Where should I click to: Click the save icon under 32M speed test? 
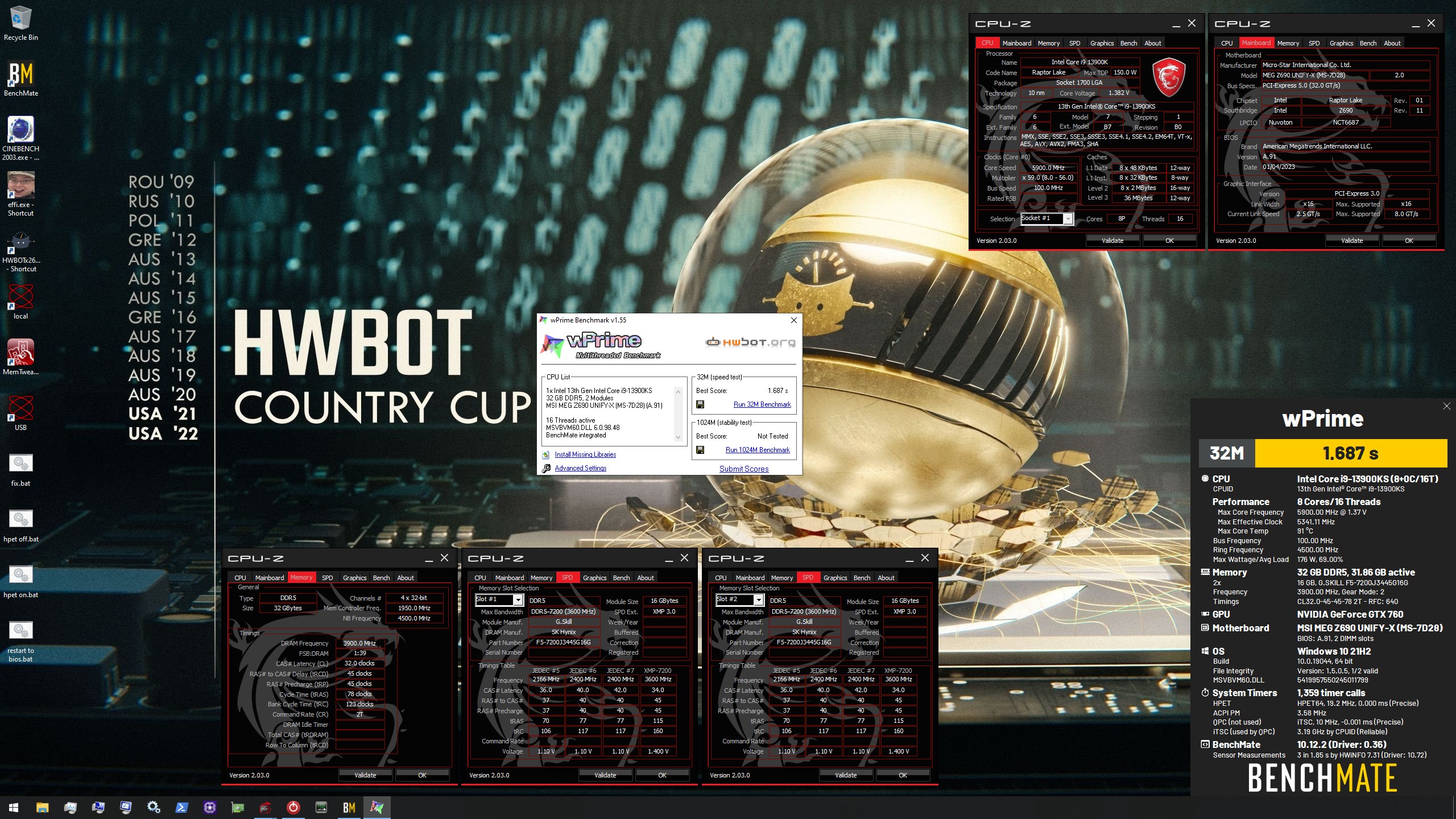coord(700,404)
